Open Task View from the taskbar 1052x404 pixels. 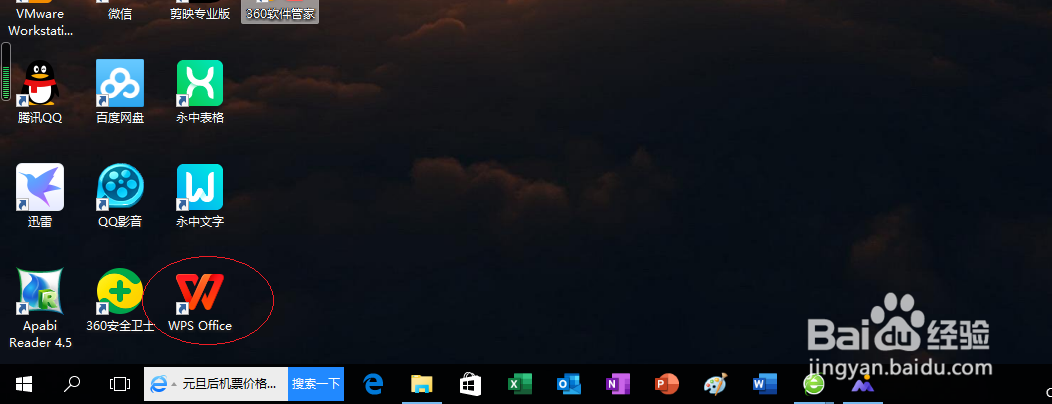tap(119, 384)
